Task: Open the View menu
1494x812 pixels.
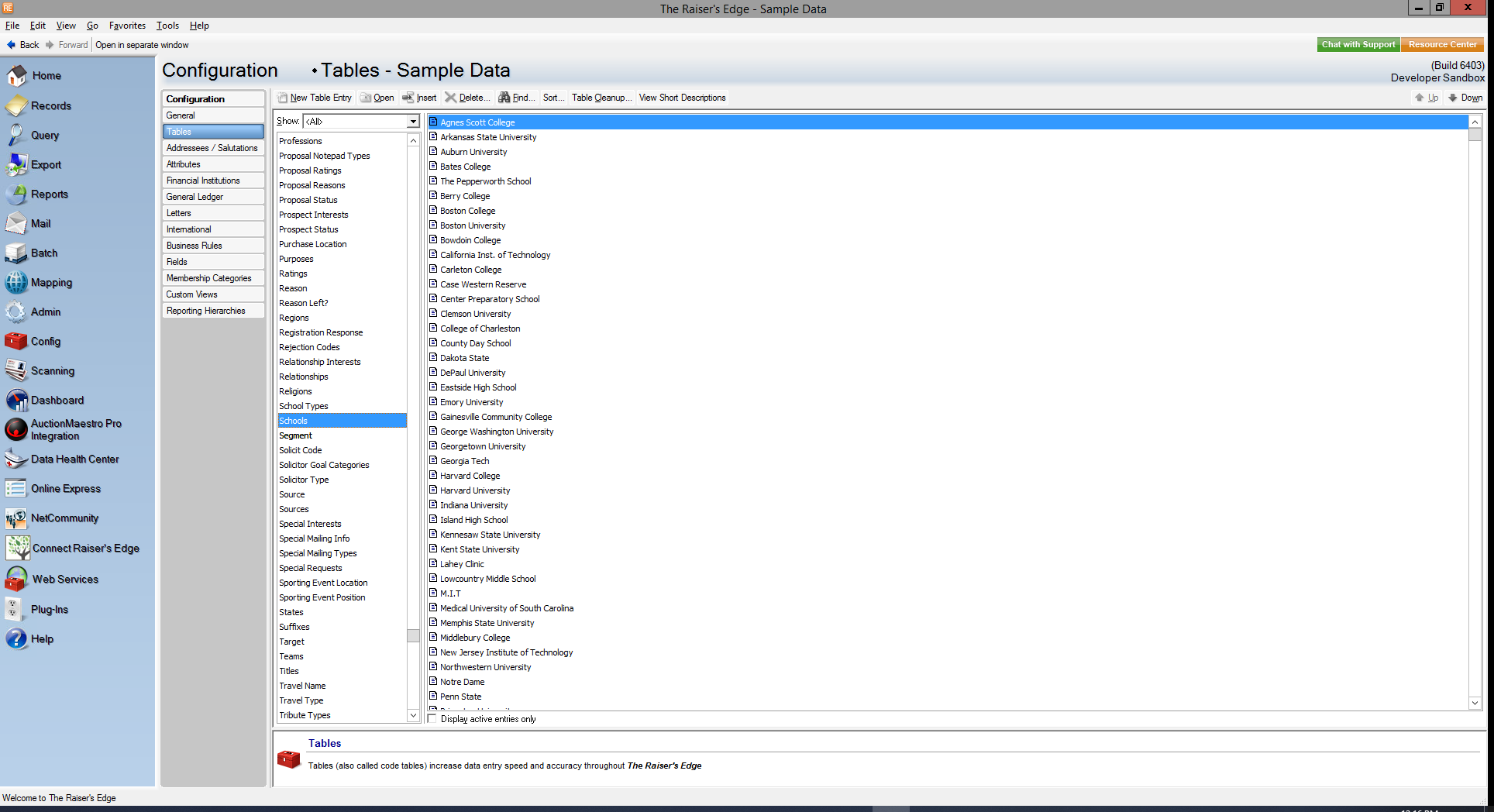Action: pos(66,26)
